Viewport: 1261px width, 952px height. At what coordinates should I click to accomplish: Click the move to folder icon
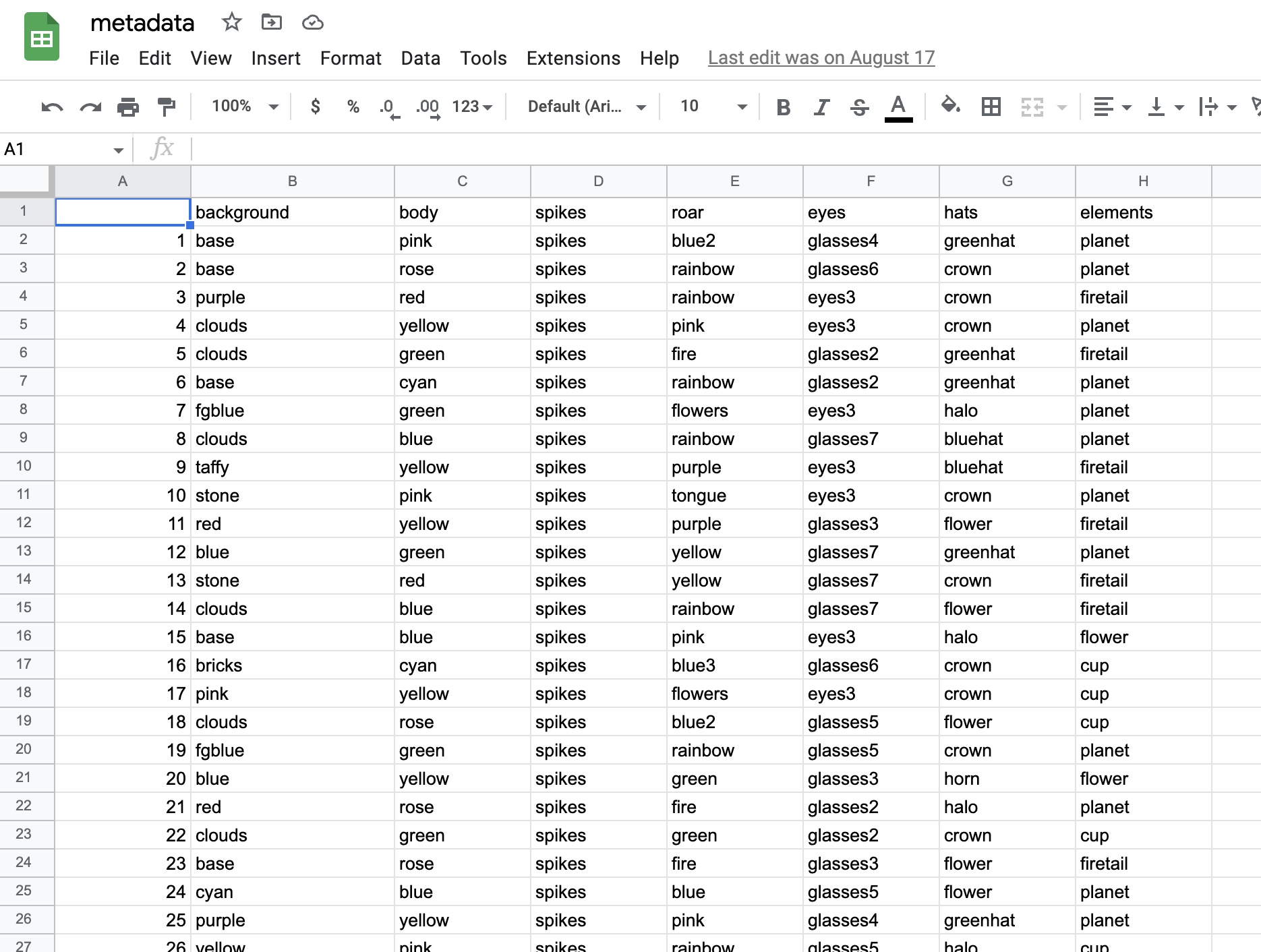[x=272, y=22]
